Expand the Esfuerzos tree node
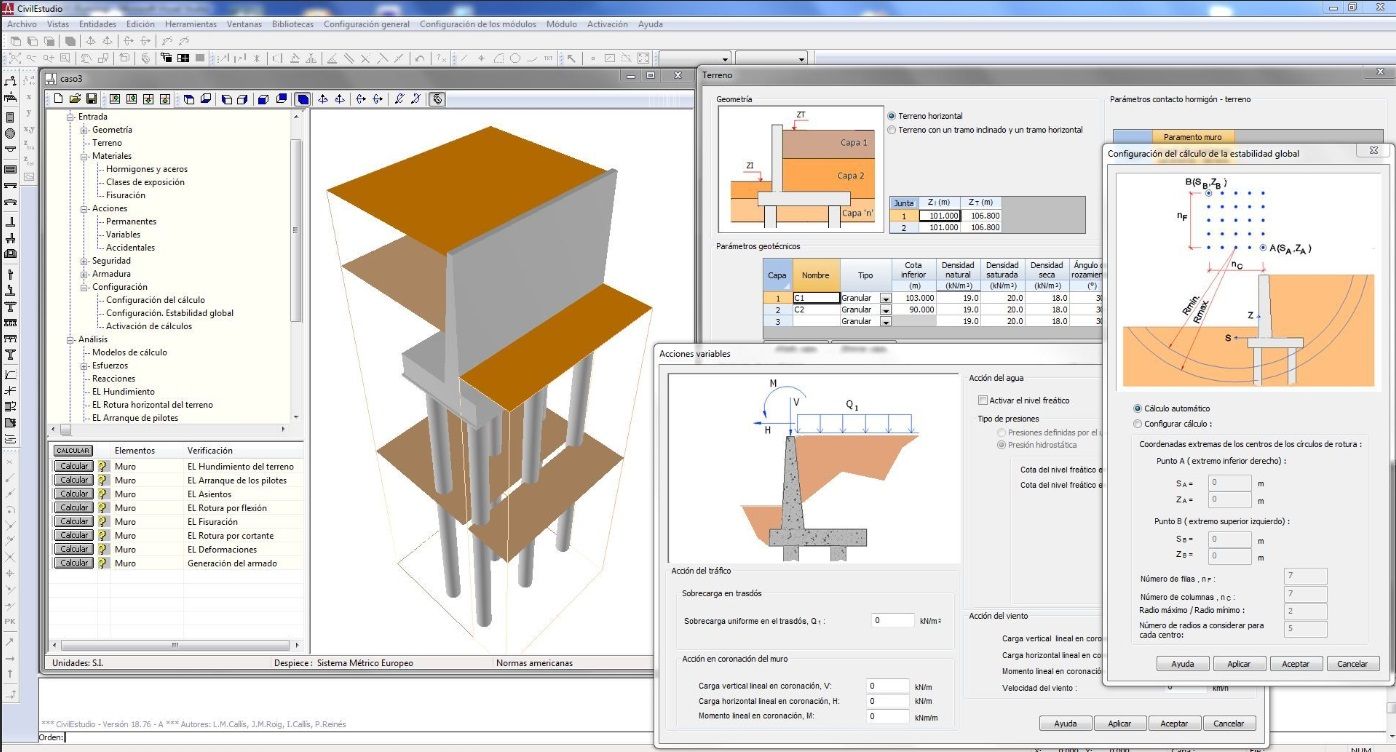 84,366
